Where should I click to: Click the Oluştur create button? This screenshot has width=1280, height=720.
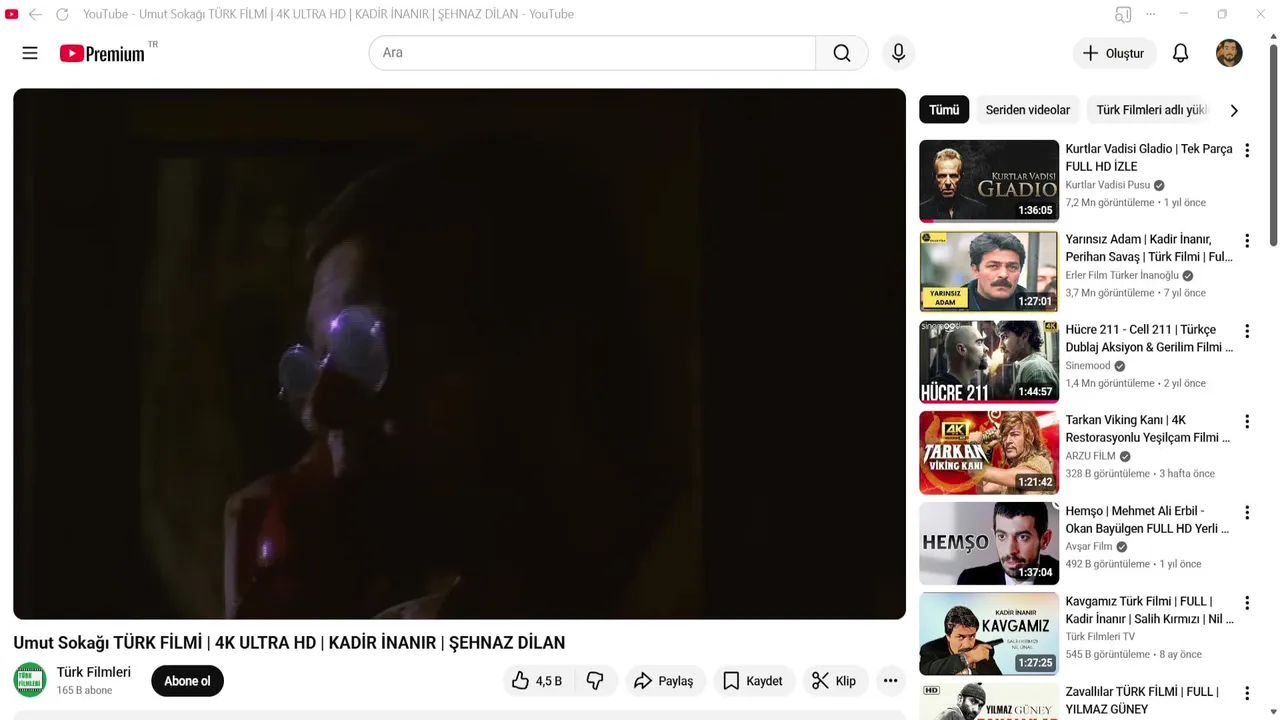1114,53
